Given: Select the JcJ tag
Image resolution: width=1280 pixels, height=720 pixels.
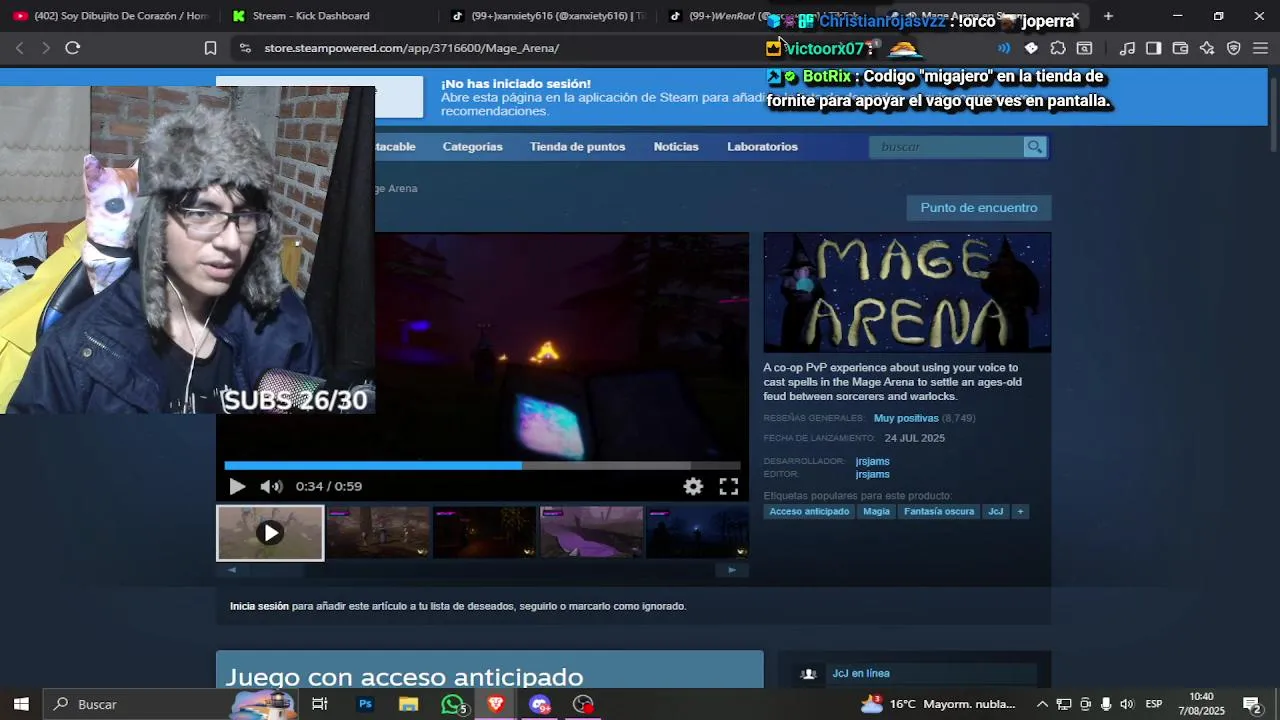Looking at the screenshot, I should tap(995, 512).
